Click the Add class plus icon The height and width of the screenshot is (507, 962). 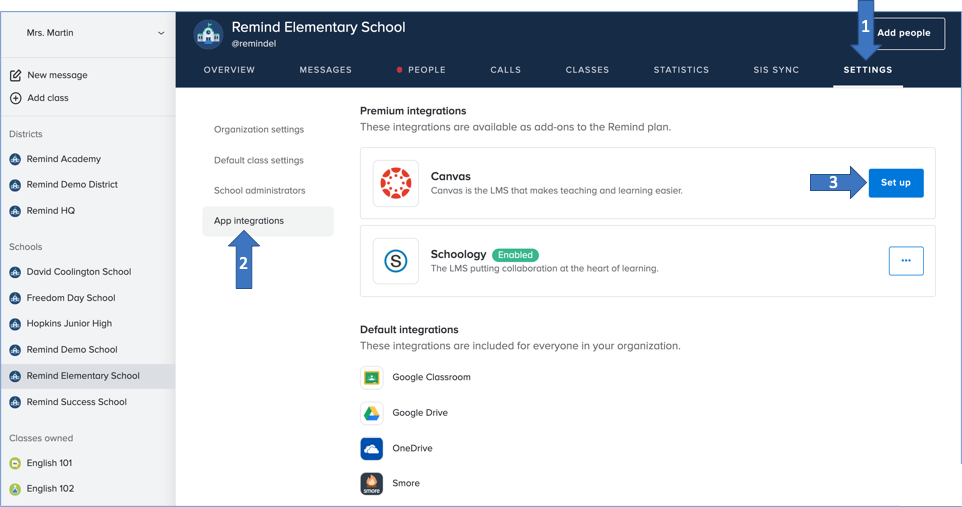pyautogui.click(x=15, y=98)
